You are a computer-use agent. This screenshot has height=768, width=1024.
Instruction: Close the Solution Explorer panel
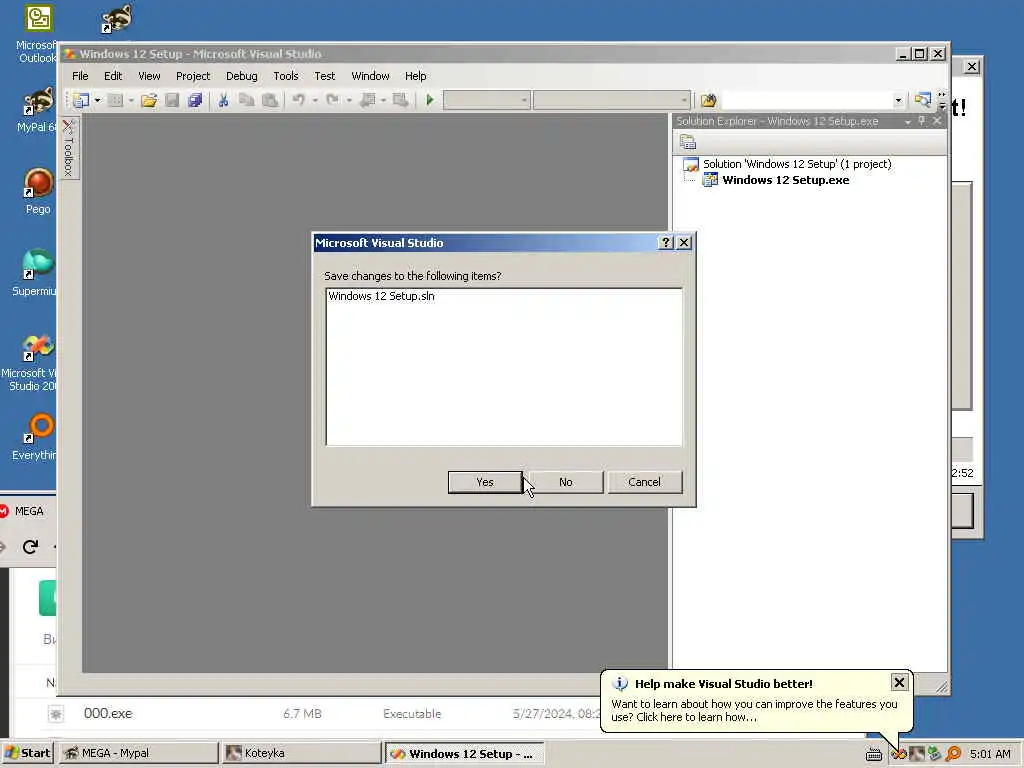click(936, 121)
